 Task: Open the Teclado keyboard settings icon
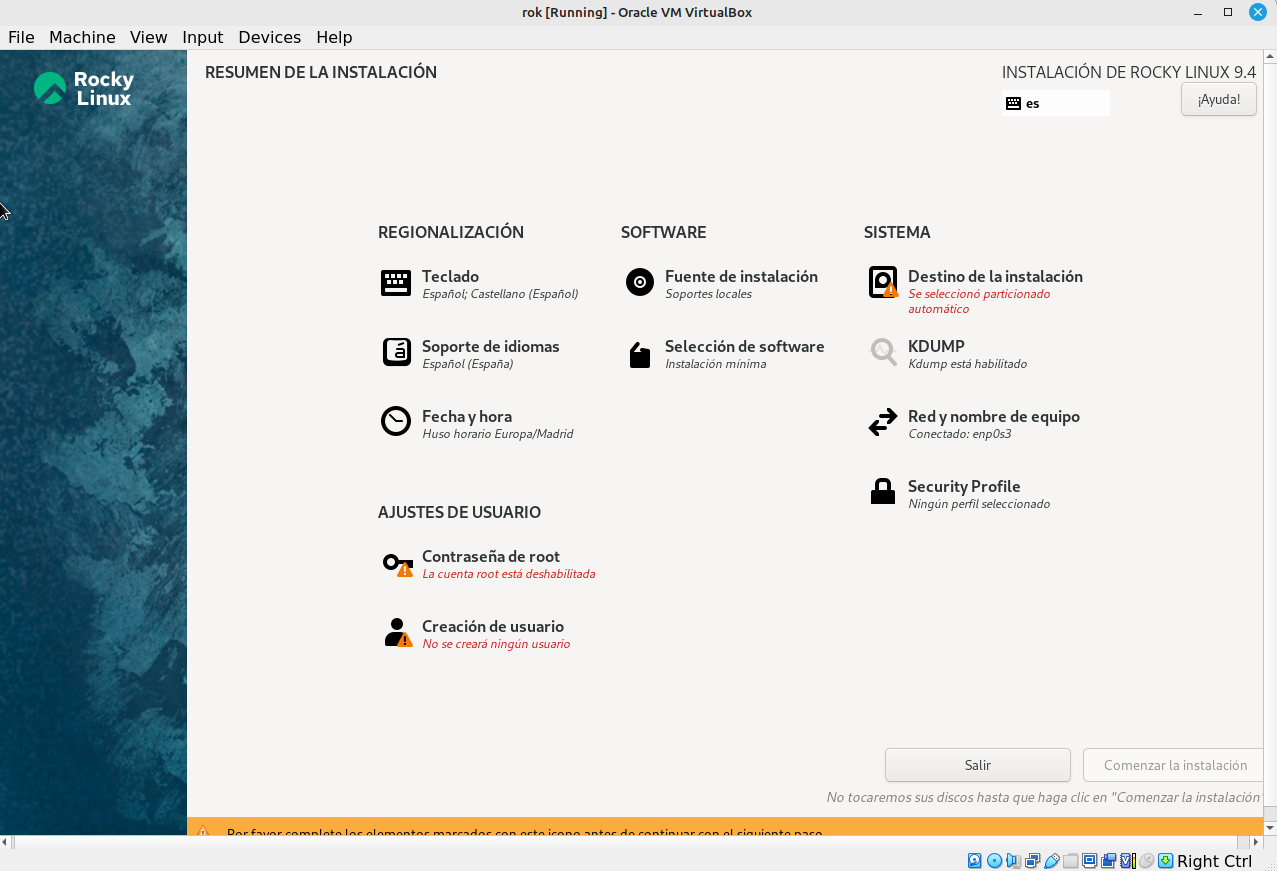[396, 283]
